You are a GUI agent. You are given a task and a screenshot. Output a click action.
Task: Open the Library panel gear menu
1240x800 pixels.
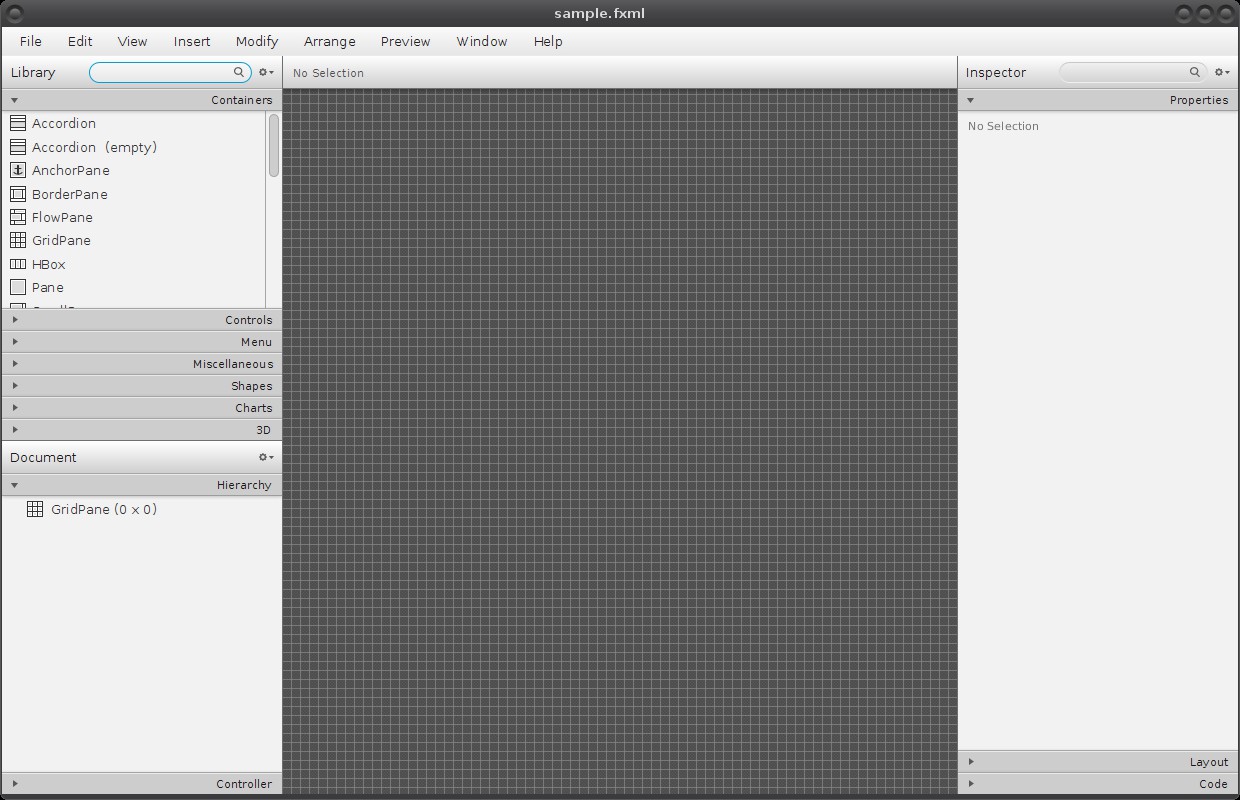[x=263, y=72]
